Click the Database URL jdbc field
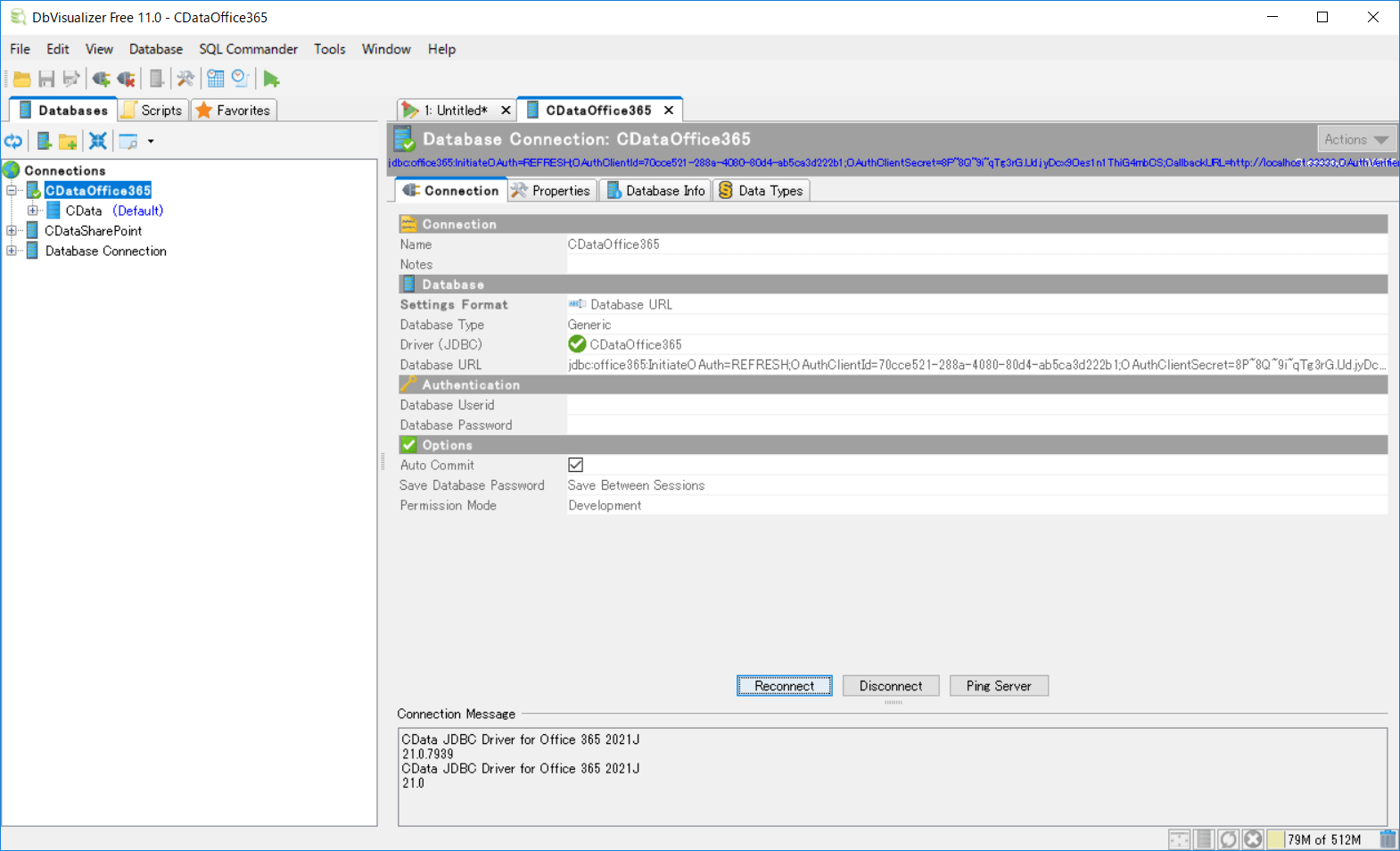Image resolution: width=1400 pixels, height=851 pixels. 977,365
